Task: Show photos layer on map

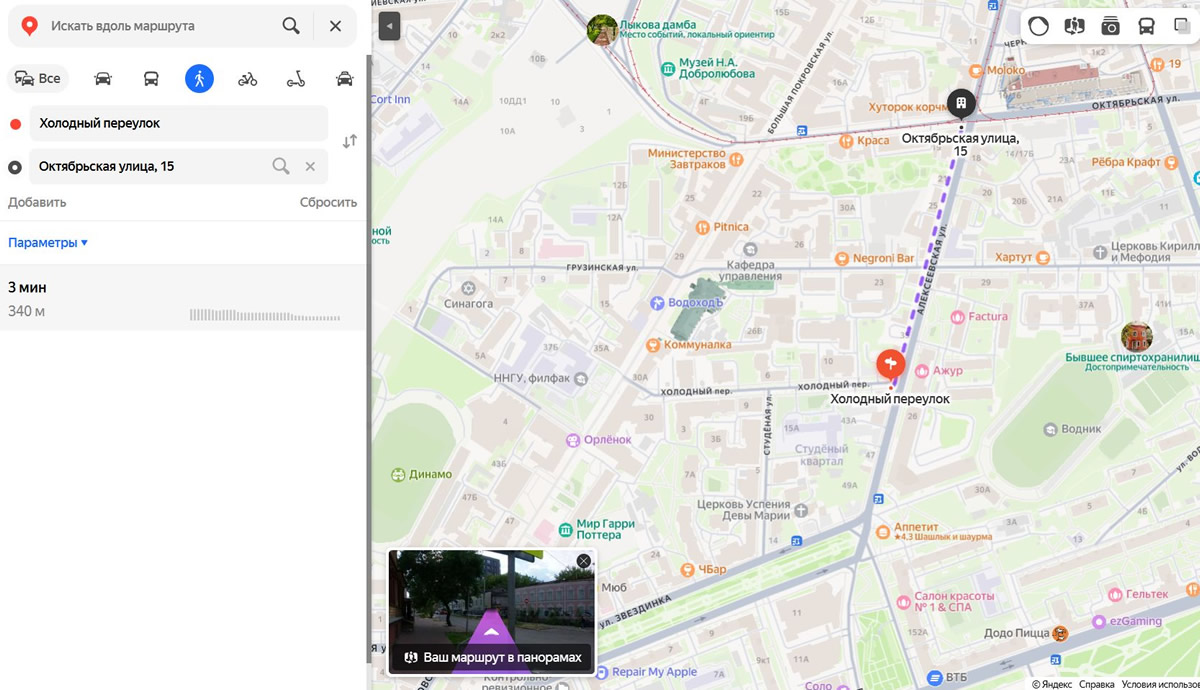Action: pos(1110,26)
